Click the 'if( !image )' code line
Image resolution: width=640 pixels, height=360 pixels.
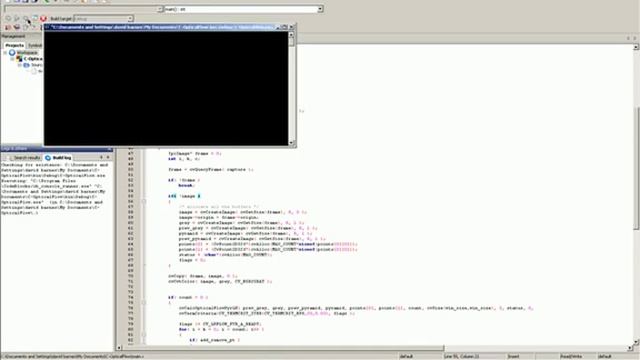click(x=184, y=196)
